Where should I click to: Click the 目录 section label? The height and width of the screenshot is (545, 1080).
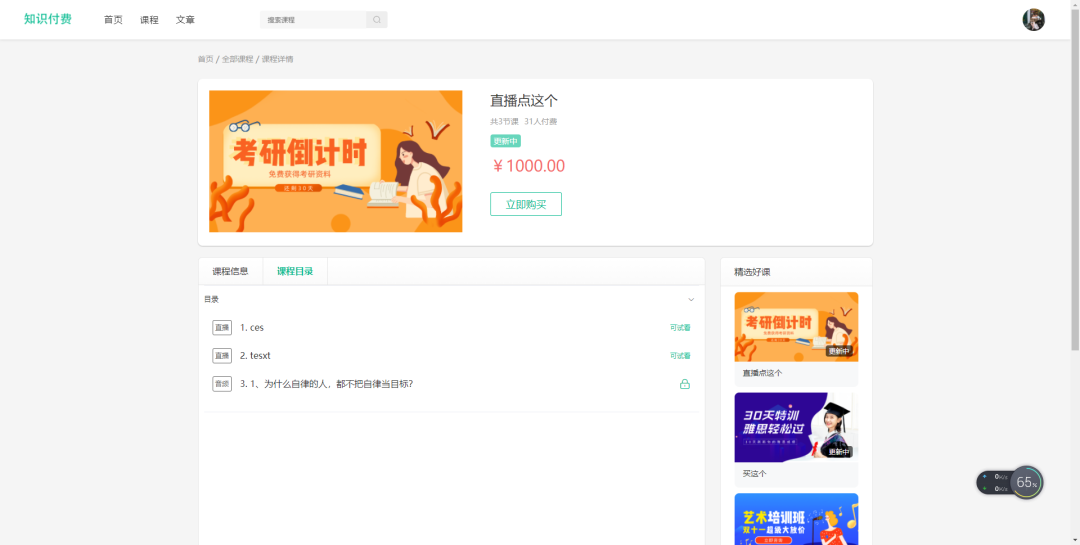click(211, 300)
